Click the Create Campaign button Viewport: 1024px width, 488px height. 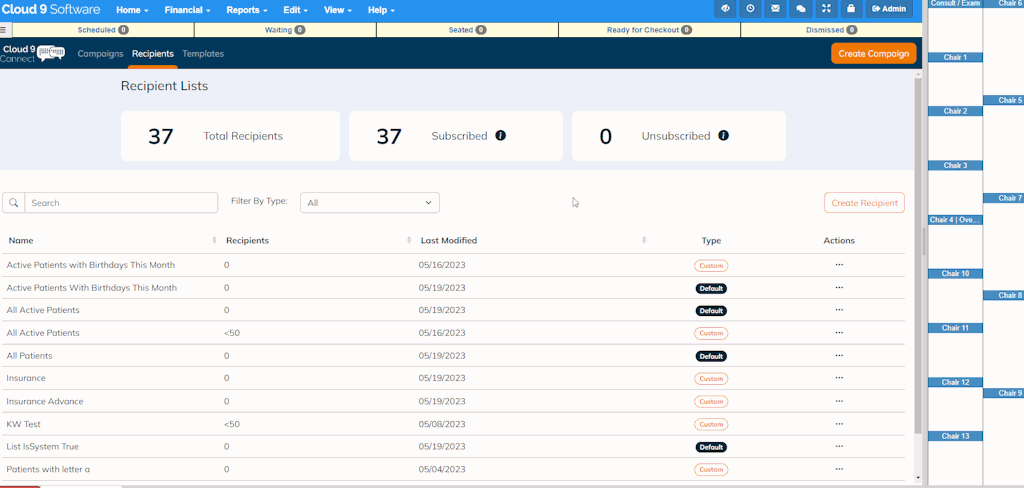874,54
